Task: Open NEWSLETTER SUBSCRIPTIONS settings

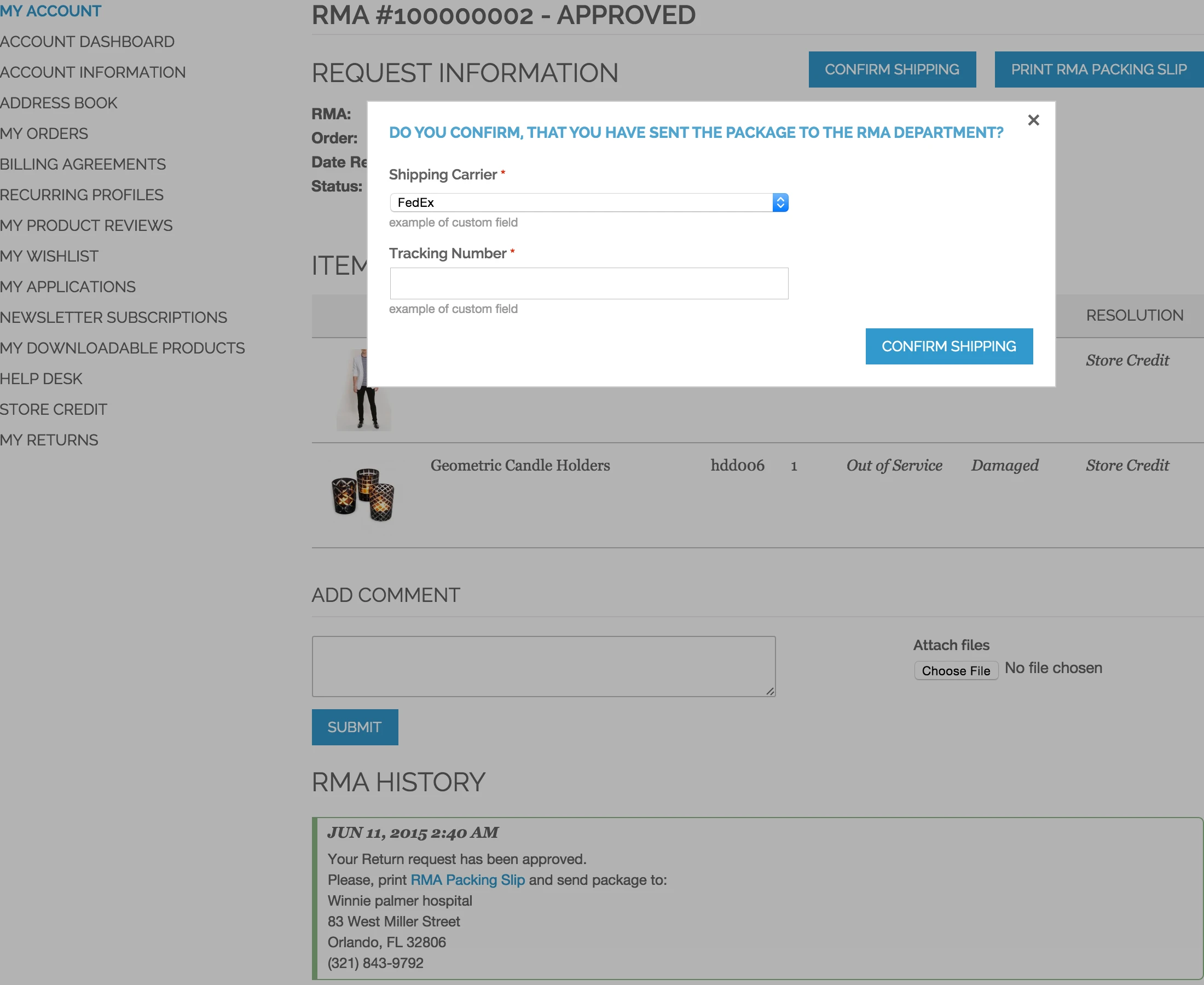Action: tap(113, 317)
